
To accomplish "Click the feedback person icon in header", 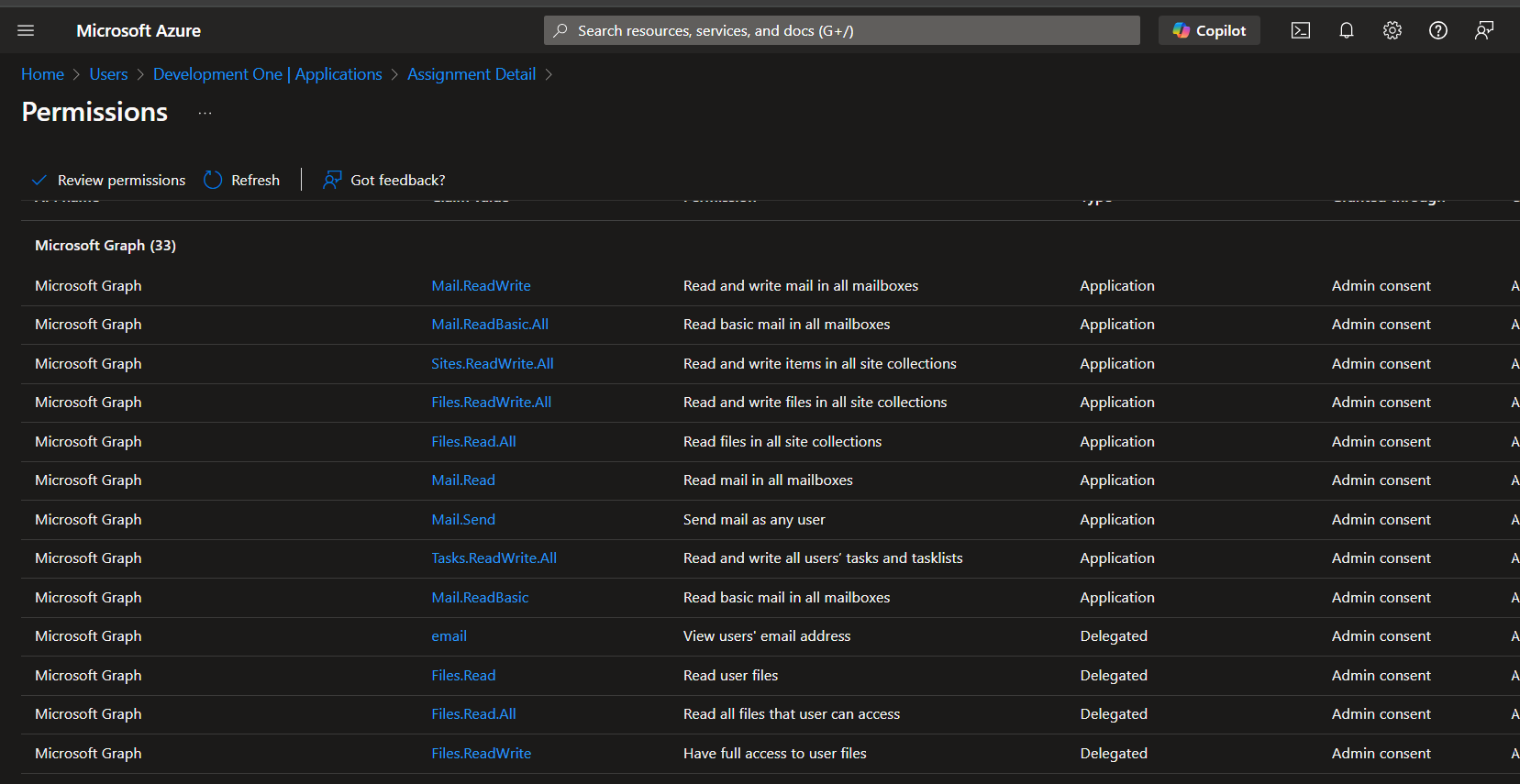I will tap(1484, 30).
